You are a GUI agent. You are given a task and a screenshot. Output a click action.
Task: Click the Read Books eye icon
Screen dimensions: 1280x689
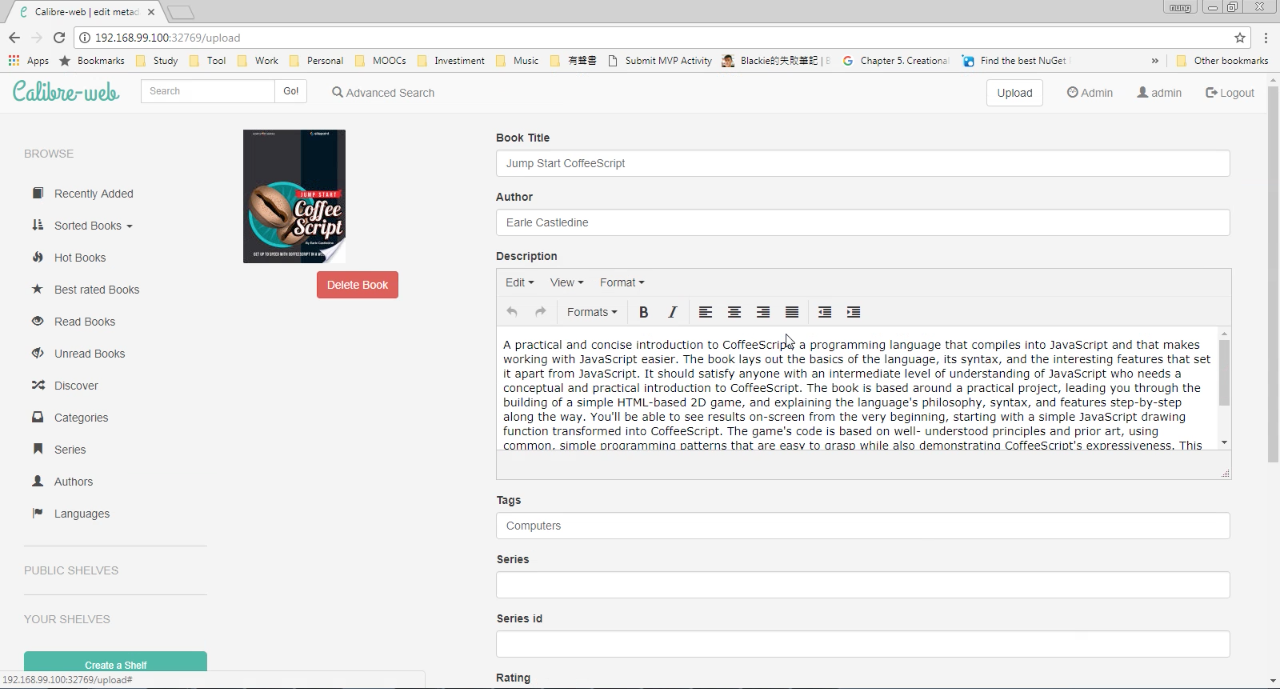pos(38,321)
